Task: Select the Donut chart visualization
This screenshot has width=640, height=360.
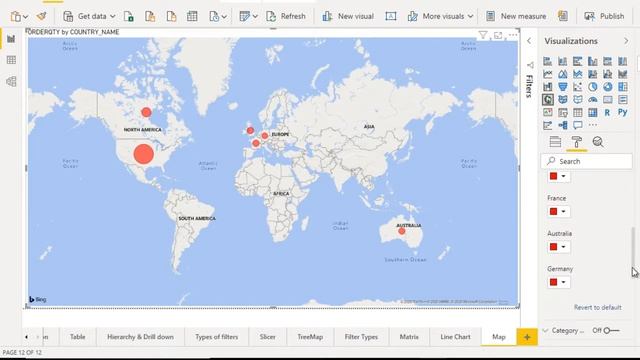Action: [x=608, y=87]
